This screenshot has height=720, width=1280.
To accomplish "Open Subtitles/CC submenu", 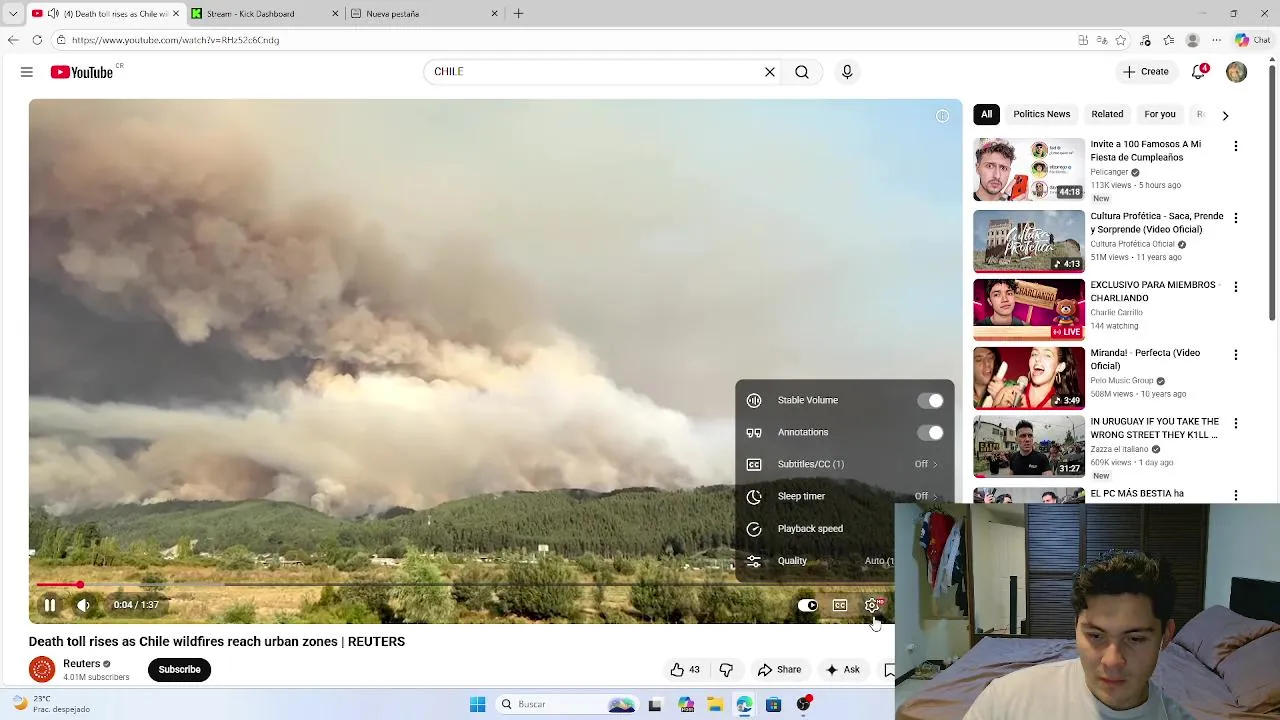I will [844, 464].
